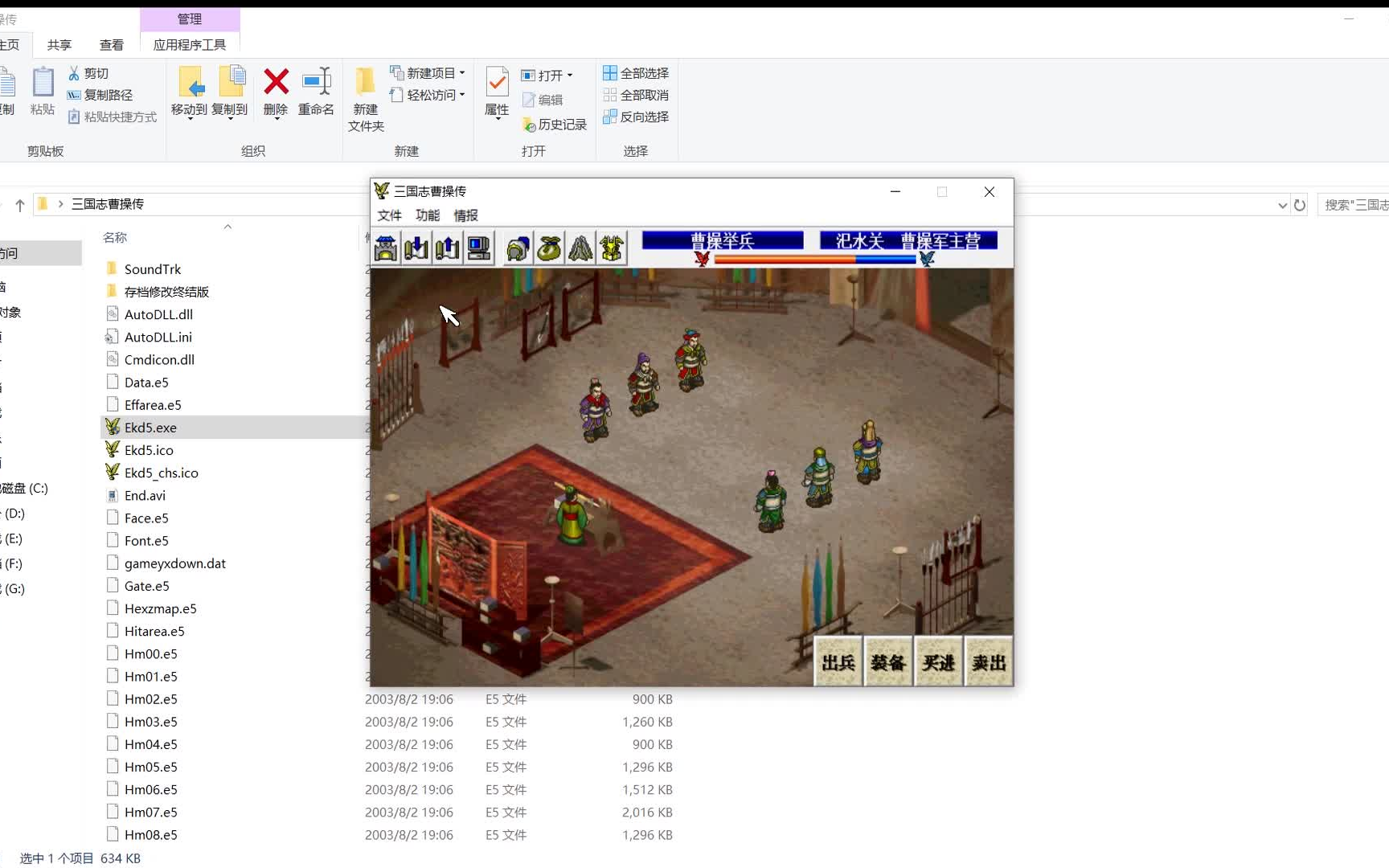1389x868 pixels.
Task: Click the 剪切 scissors icon
Action: point(74,73)
